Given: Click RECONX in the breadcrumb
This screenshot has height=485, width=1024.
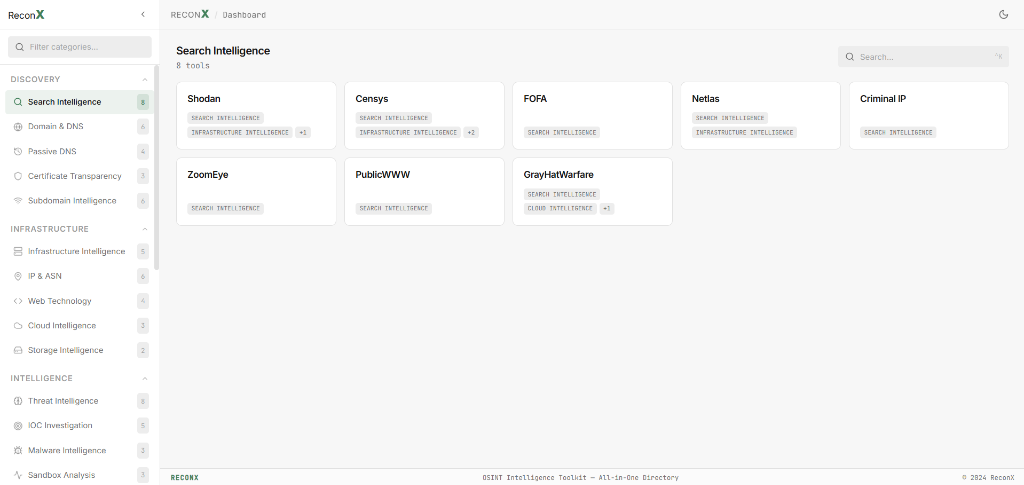Looking at the screenshot, I should (x=190, y=14).
